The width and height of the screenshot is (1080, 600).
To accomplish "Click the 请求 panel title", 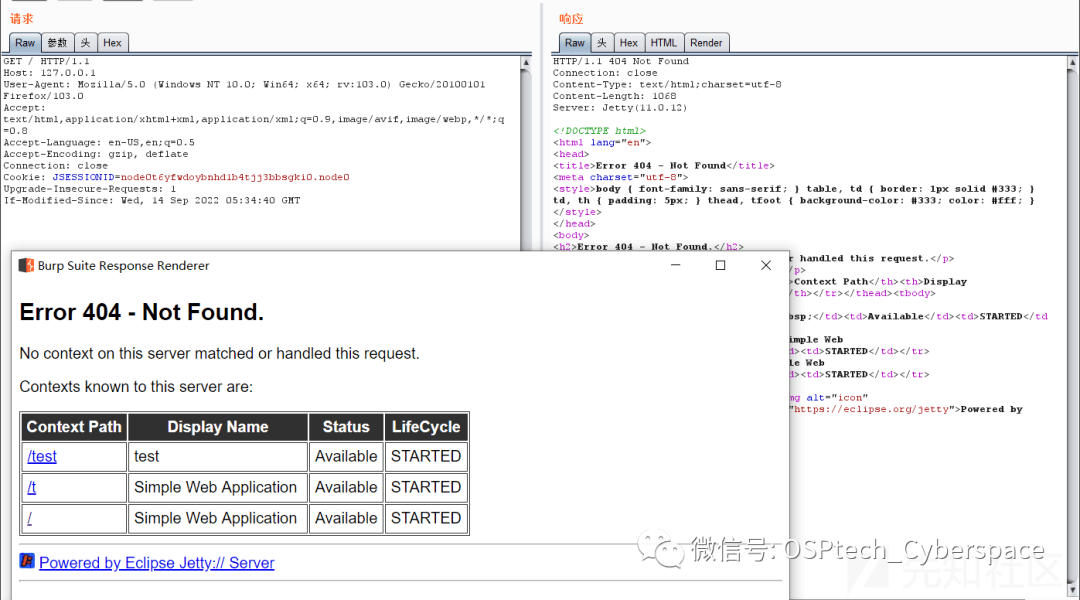I will point(21,19).
